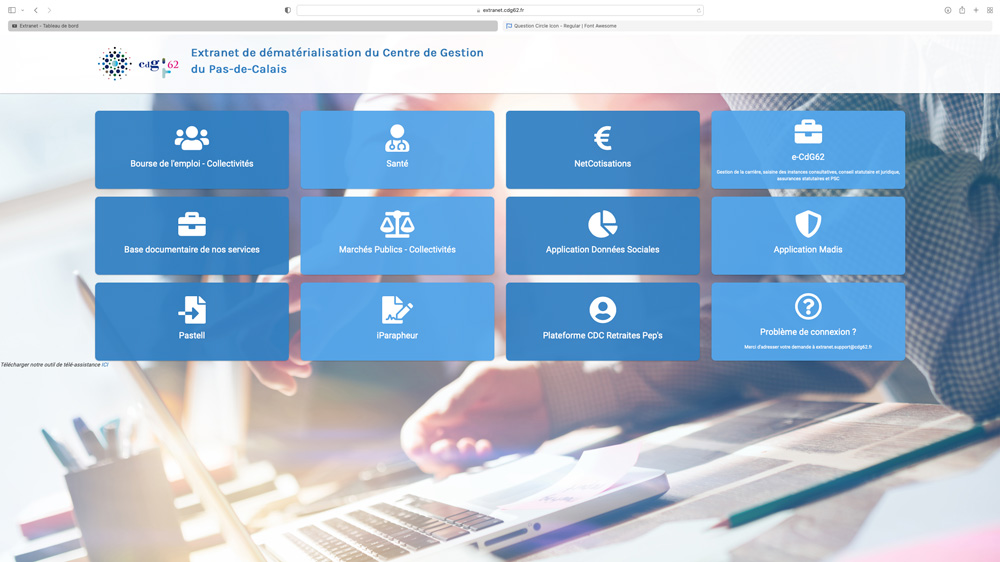The width and height of the screenshot is (1000, 562).
Task: Open Marchés Publics scales icon
Action: pos(397,224)
